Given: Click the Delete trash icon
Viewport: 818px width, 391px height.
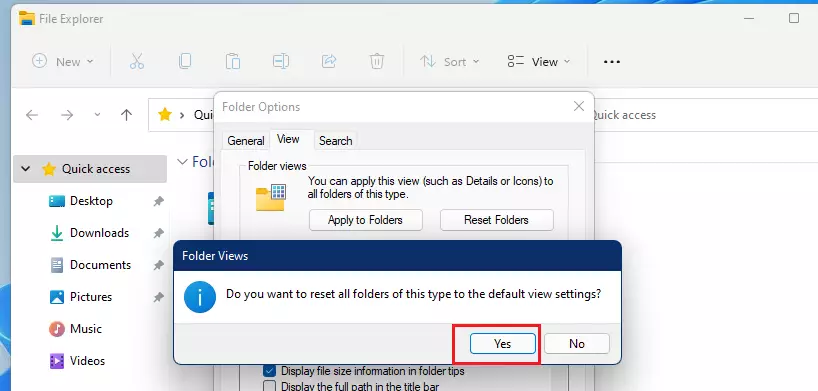Looking at the screenshot, I should 377,62.
